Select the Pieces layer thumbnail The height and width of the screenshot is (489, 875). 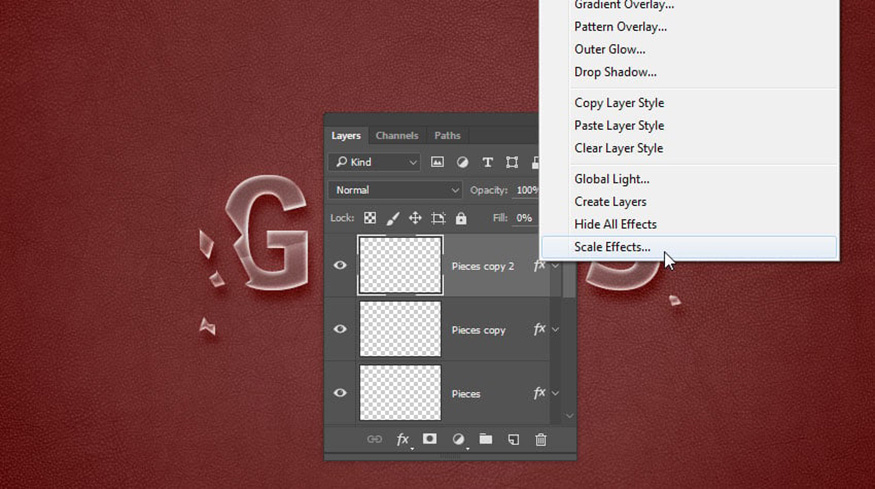tap(400, 393)
